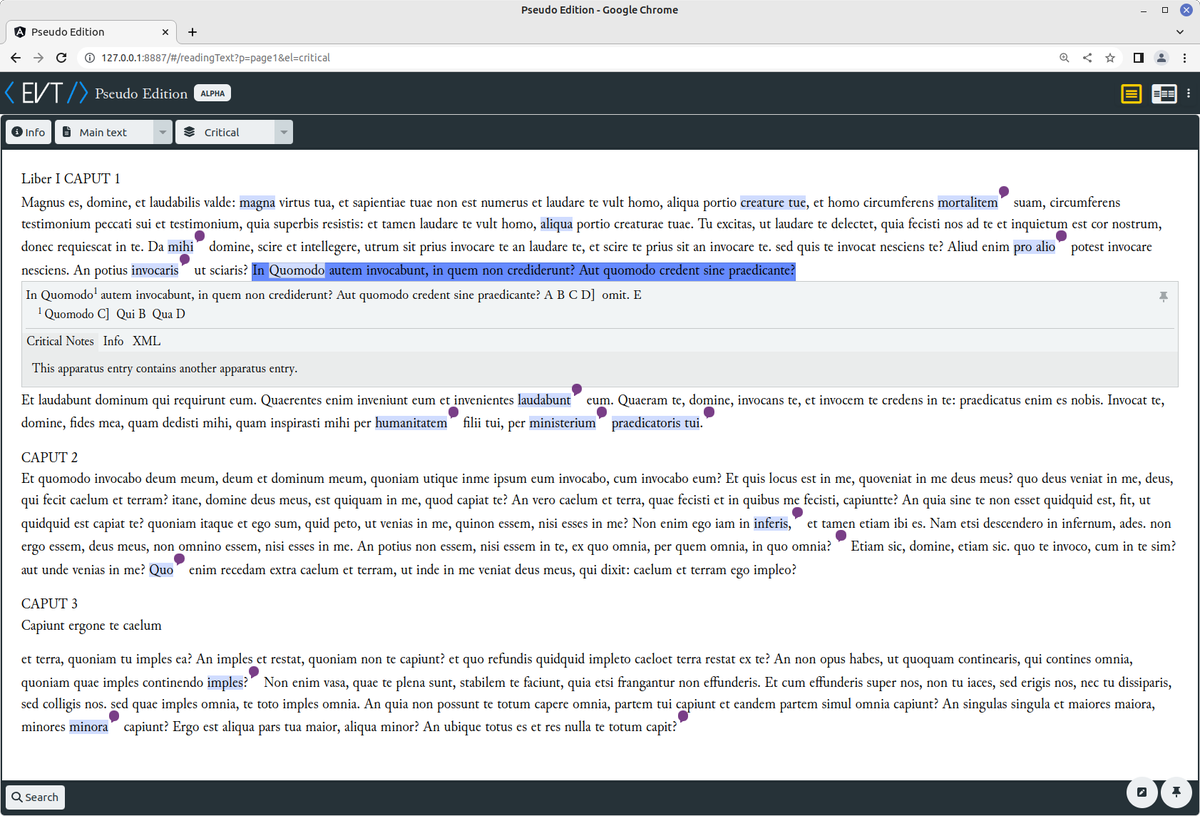This screenshot has width=1200, height=816.
Task: Open note bubble after highlighted 'minora'
Action: [x=113, y=716]
